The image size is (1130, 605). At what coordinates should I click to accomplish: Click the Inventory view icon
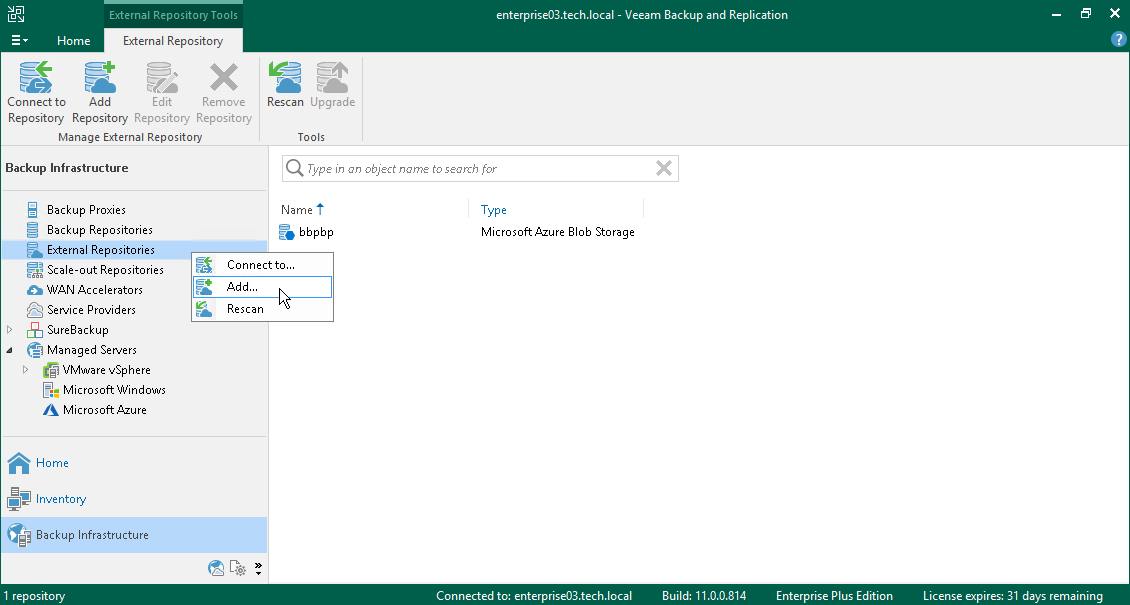point(19,498)
